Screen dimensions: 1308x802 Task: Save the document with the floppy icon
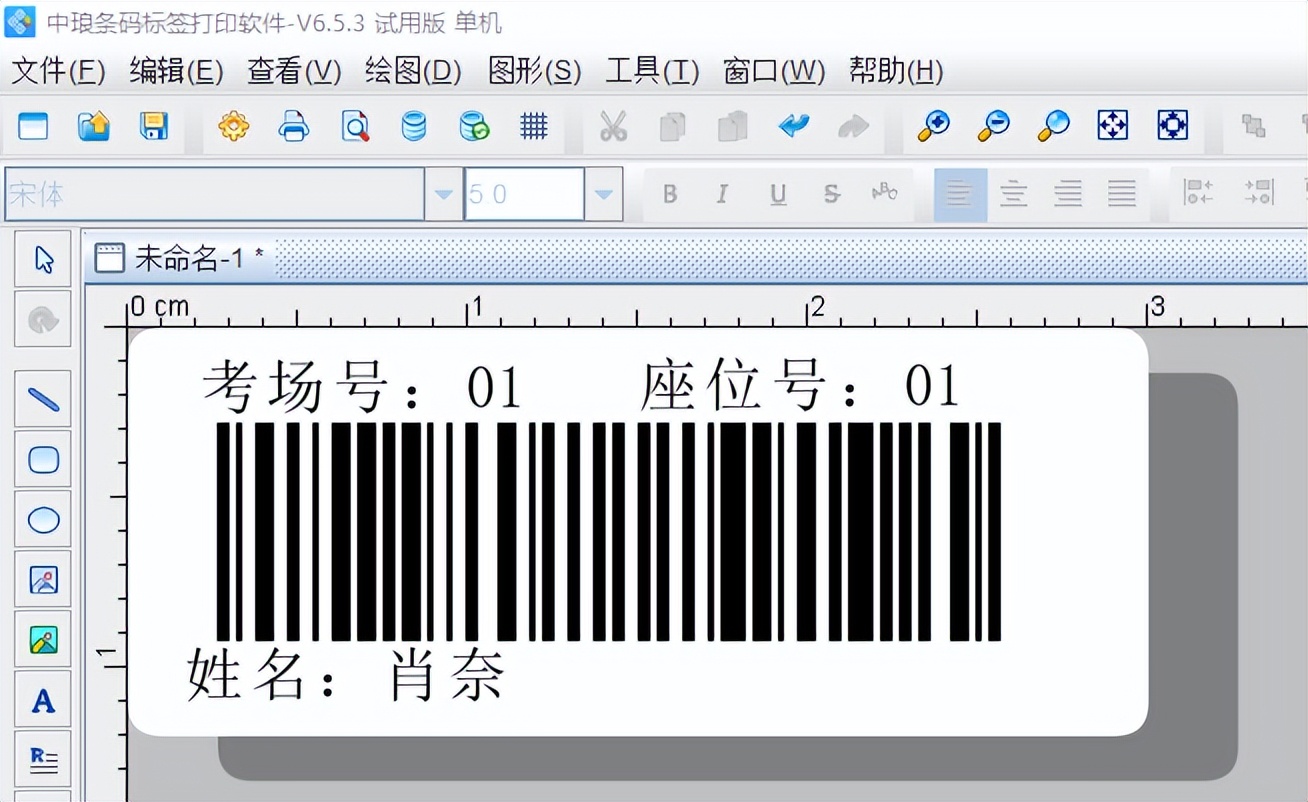pos(153,126)
